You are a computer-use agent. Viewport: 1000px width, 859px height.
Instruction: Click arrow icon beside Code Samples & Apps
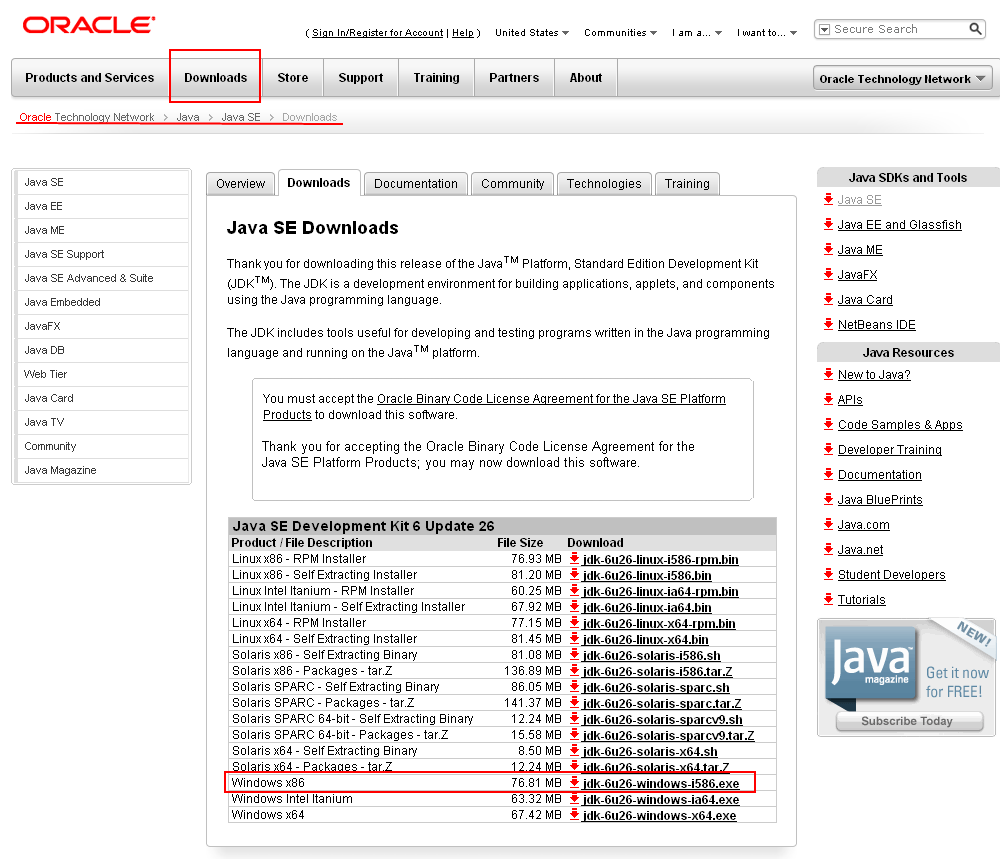click(x=828, y=423)
